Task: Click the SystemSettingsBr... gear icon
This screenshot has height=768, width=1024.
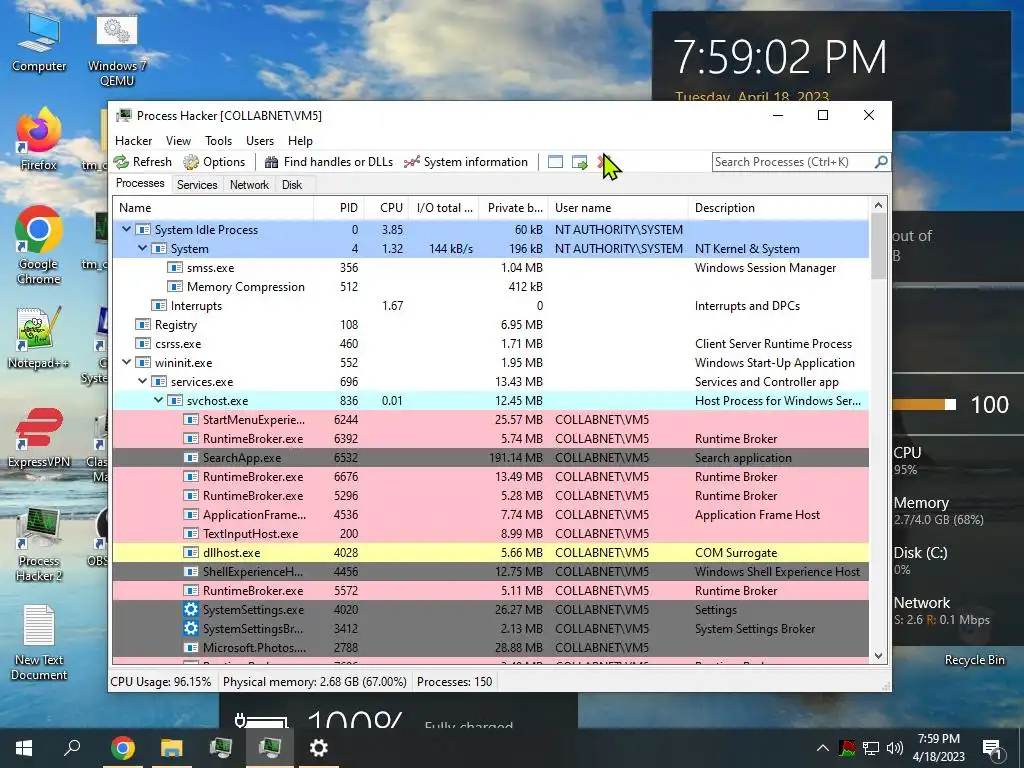Action: pyautogui.click(x=191, y=628)
